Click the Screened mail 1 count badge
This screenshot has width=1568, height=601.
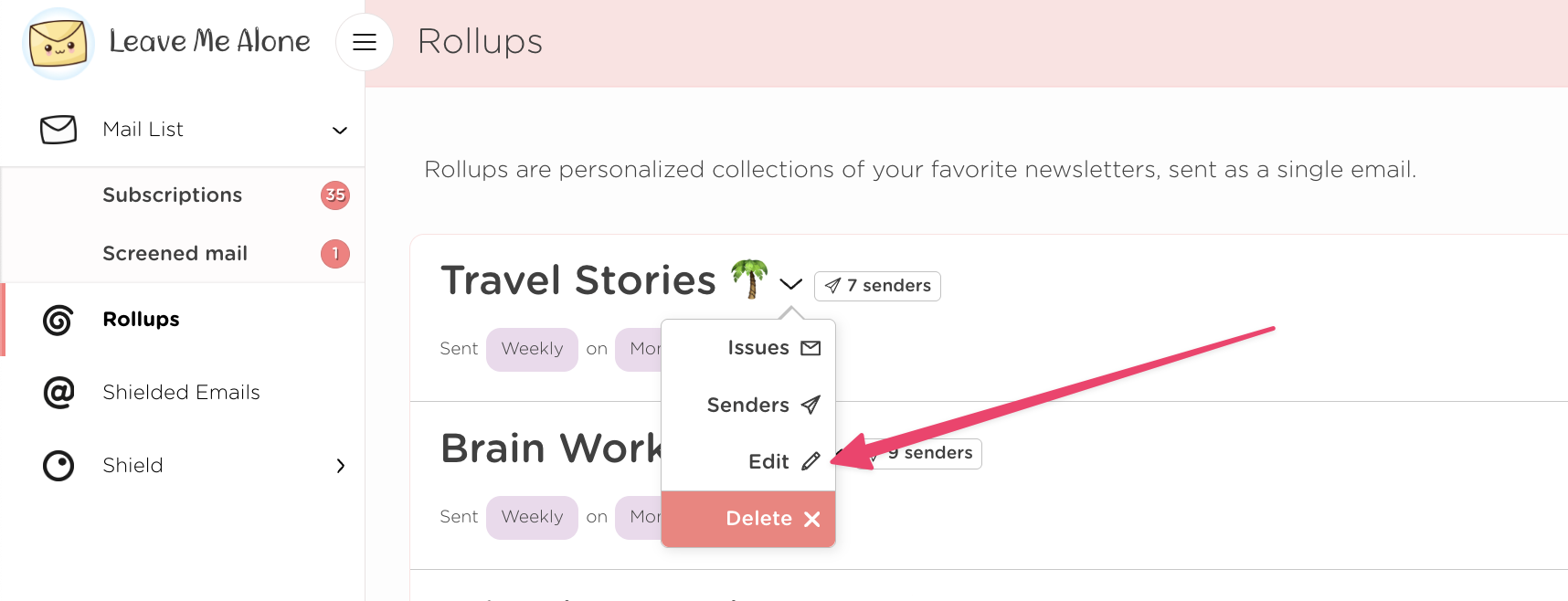[x=335, y=254]
